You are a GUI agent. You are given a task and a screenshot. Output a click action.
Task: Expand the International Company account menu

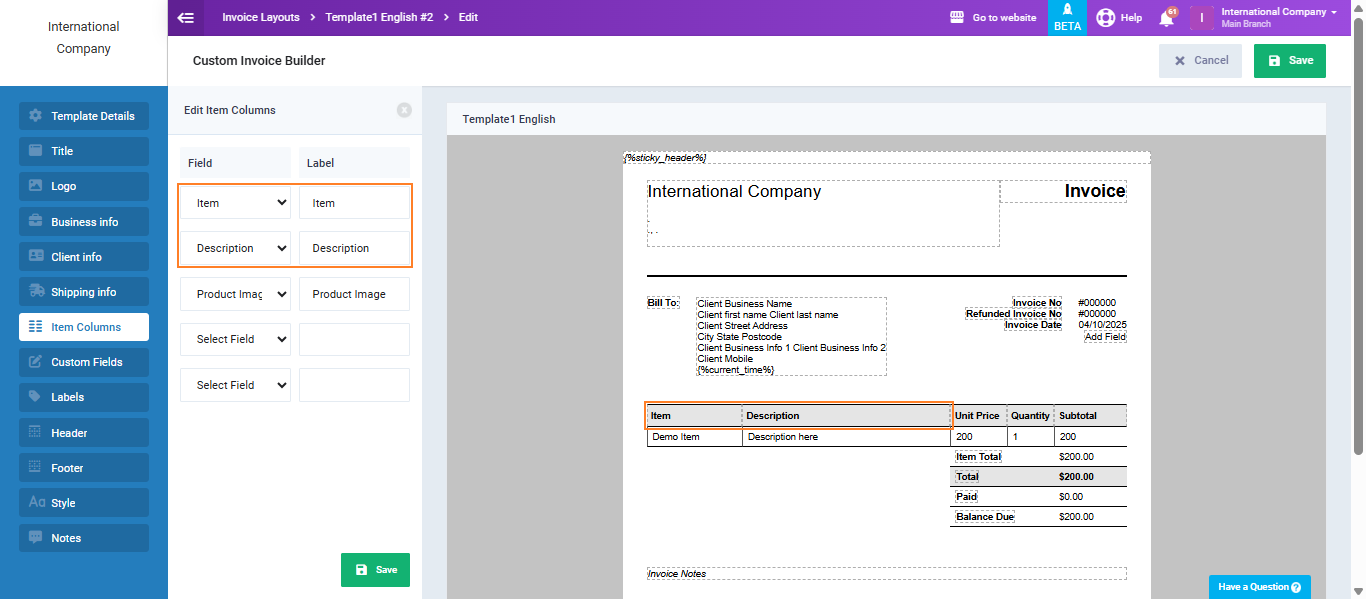click(1278, 17)
